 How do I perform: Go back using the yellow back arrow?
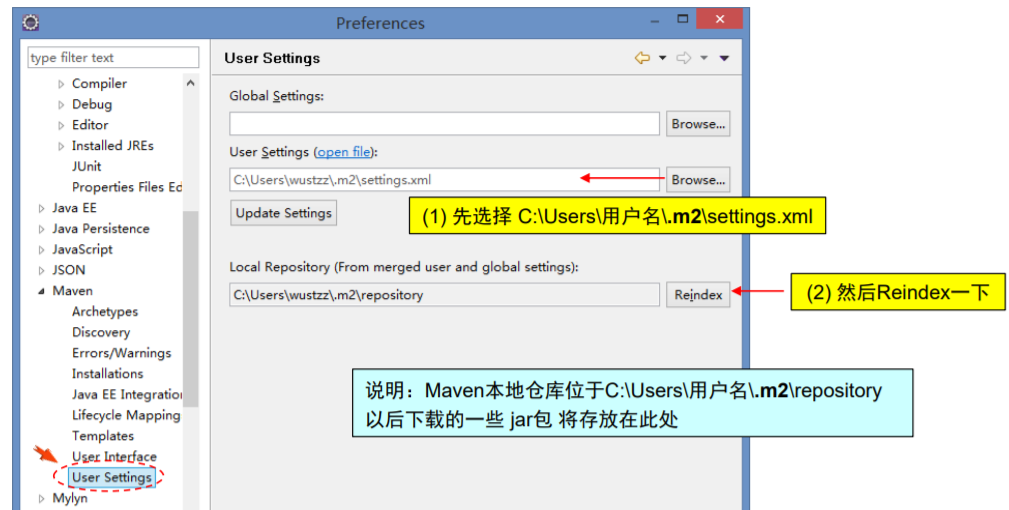pyautogui.click(x=642, y=58)
